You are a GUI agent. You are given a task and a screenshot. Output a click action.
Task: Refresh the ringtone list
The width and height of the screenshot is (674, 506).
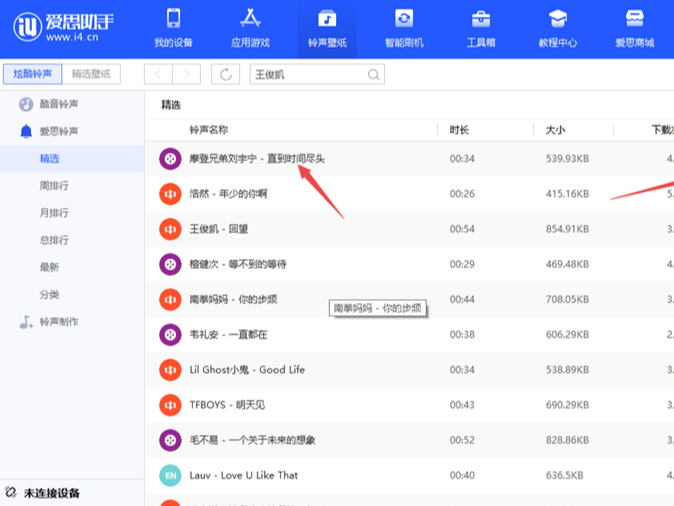coord(226,74)
